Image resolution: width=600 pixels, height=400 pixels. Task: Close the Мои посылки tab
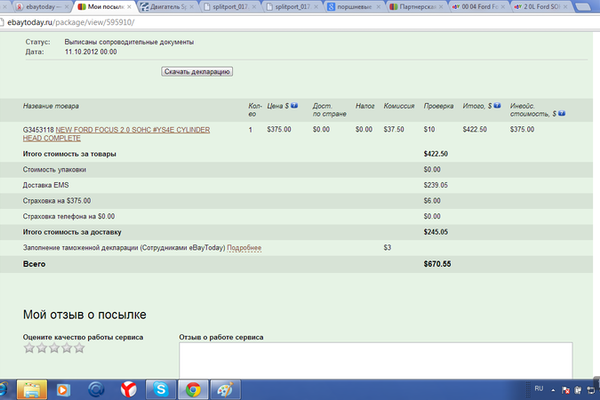click(x=129, y=7)
